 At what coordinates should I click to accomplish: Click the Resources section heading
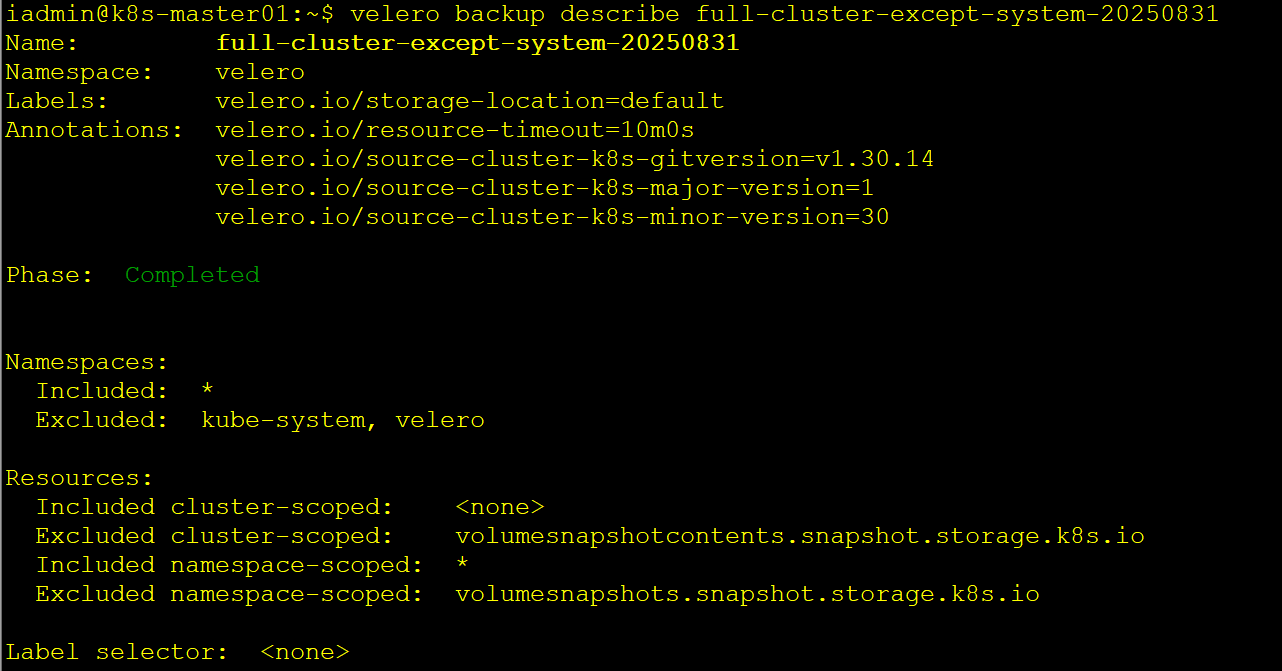[80, 478]
